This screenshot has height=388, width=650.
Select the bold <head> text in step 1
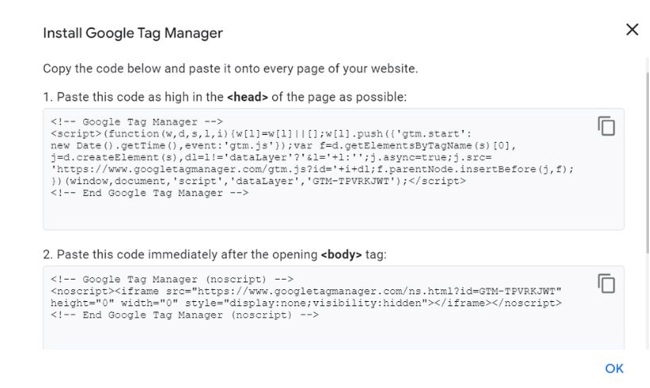pyautogui.click(x=247, y=97)
